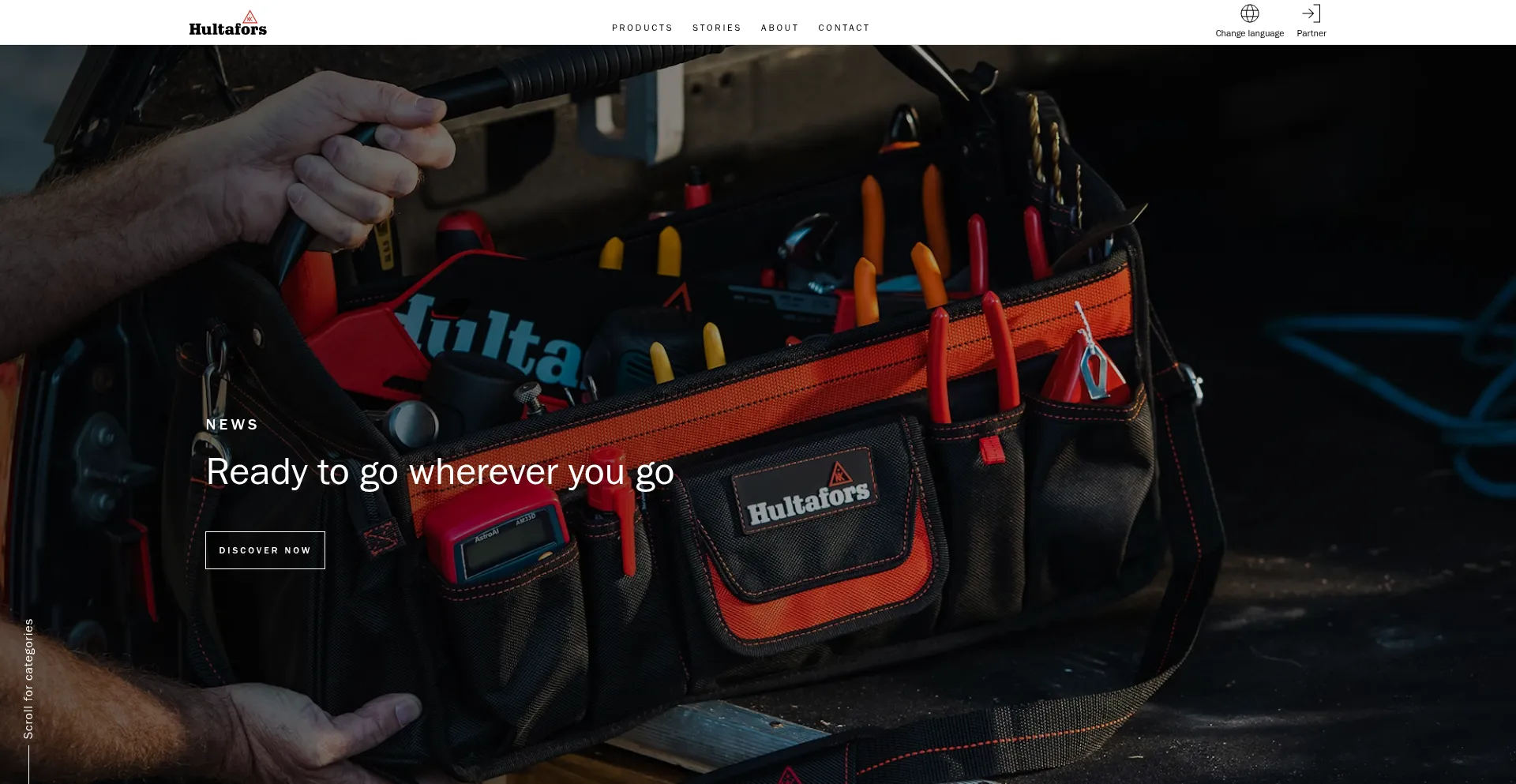Click the Discover Now button
The width and height of the screenshot is (1516, 784).
click(x=265, y=550)
